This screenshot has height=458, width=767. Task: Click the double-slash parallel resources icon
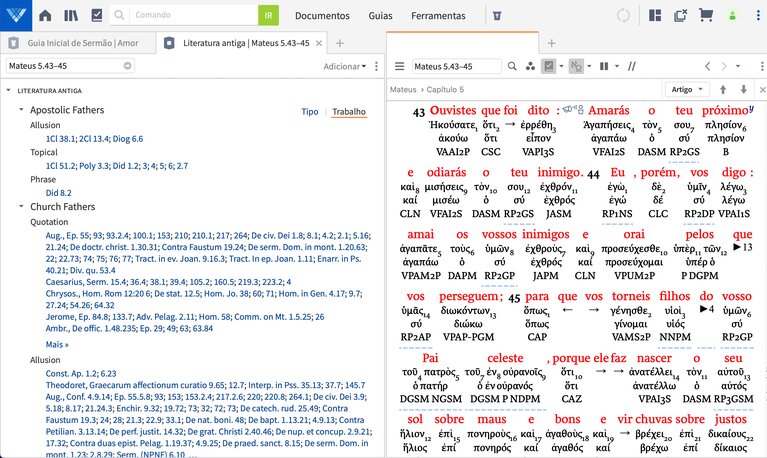tap(632, 66)
